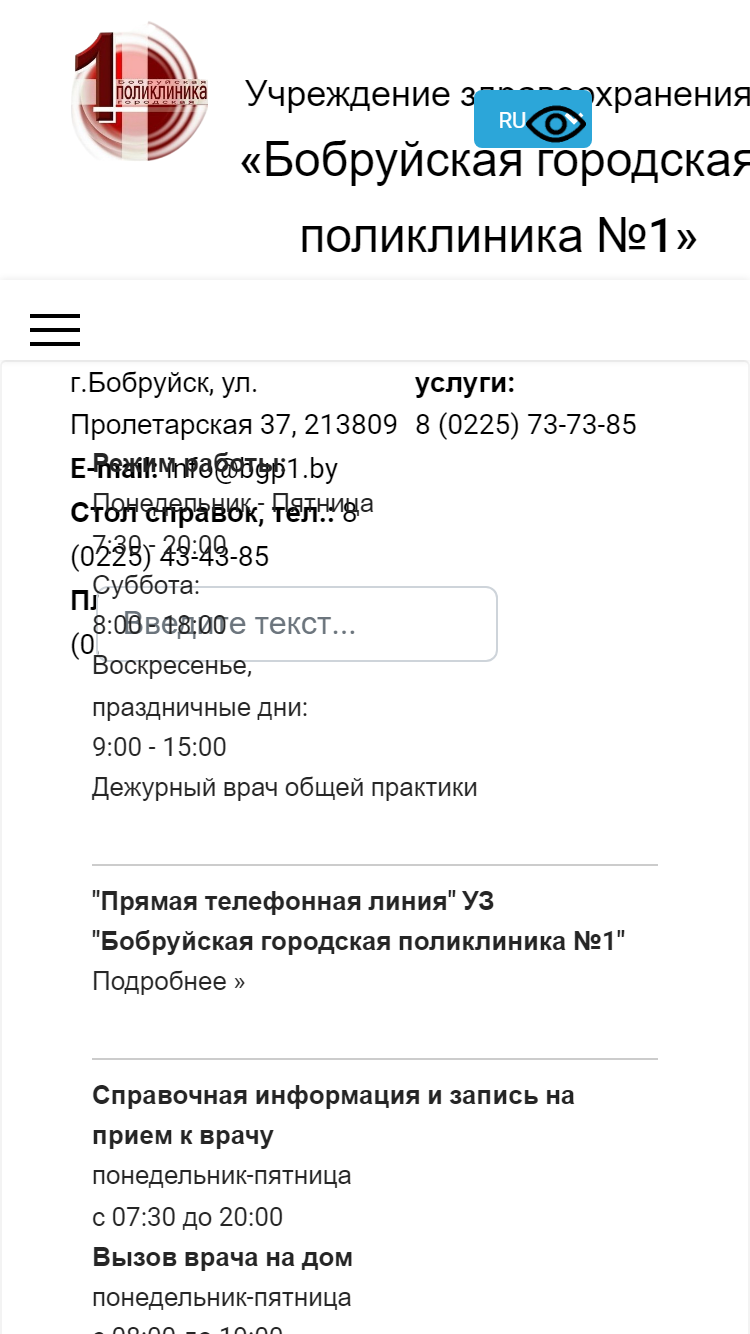Click the polyclinic №1 red logo
The width and height of the screenshot is (750, 1334).
point(140,92)
